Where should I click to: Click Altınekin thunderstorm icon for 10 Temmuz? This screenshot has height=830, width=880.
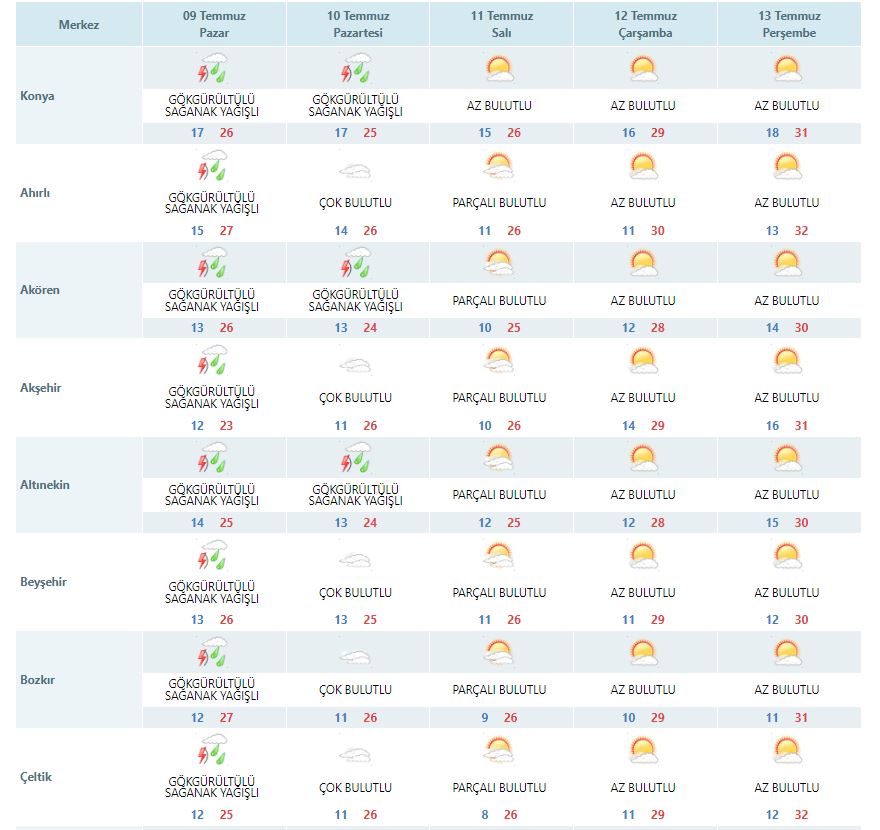pos(355,459)
